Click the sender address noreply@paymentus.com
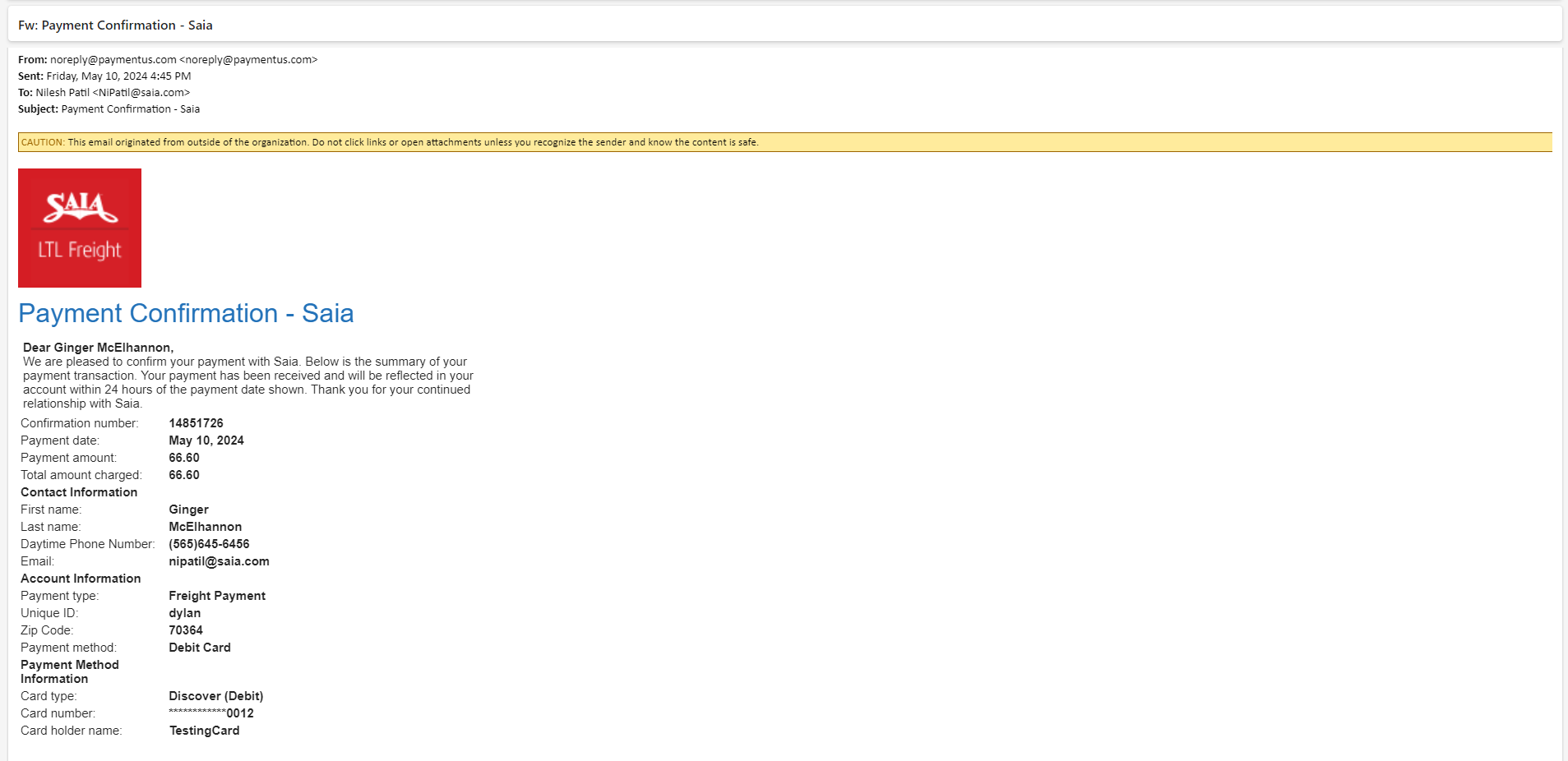 113,60
